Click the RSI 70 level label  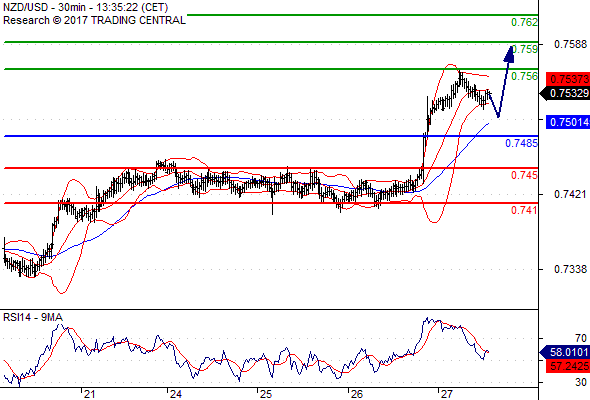(581, 338)
